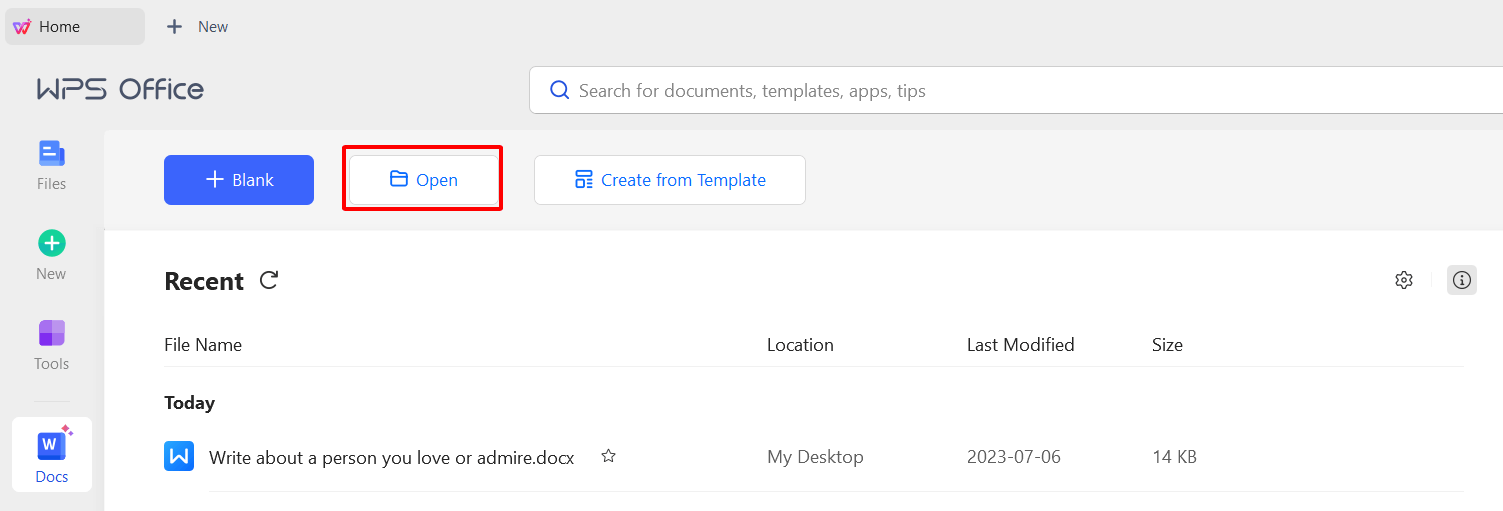The height and width of the screenshot is (511, 1503).
Task: Sort by File Name column header
Action: pos(203,345)
